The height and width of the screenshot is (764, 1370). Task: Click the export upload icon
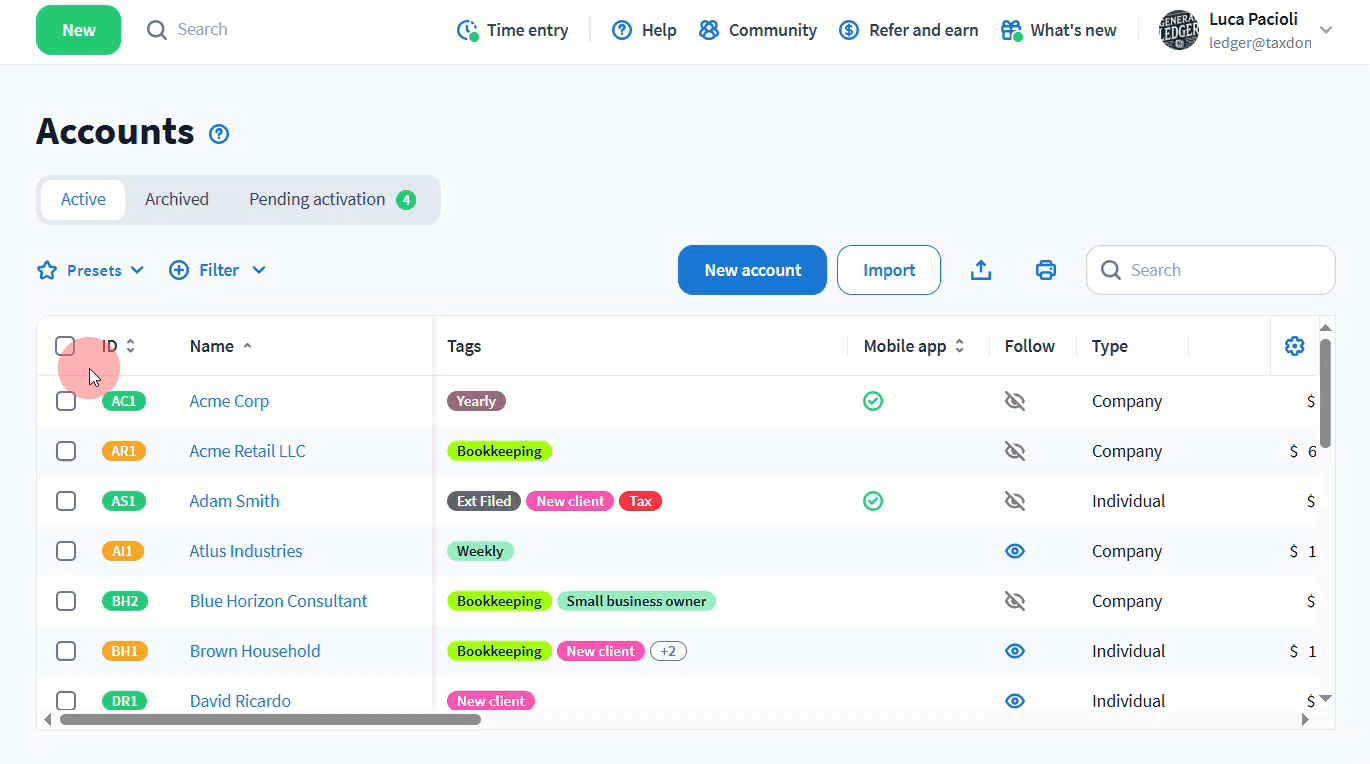pyautogui.click(x=981, y=270)
